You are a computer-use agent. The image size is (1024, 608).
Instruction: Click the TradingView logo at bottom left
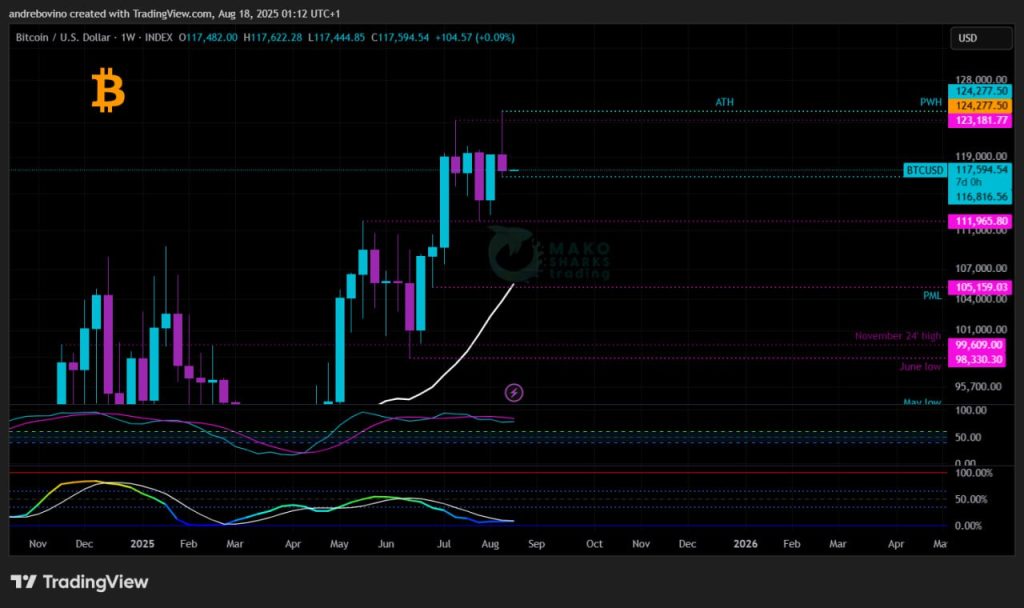click(79, 582)
